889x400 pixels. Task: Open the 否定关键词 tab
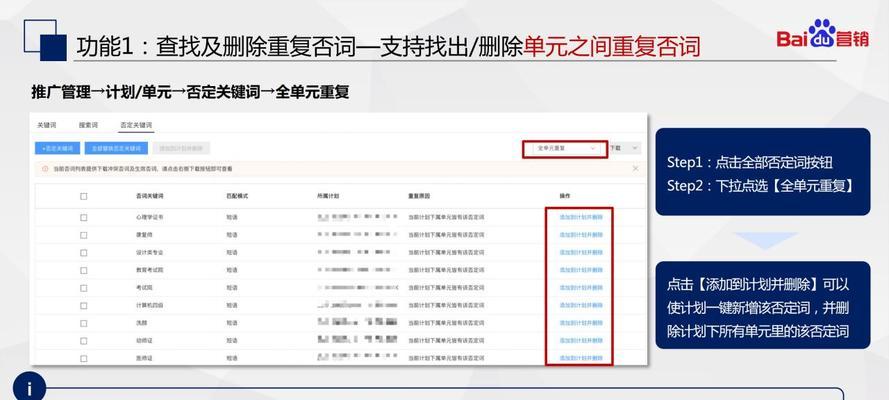pyautogui.click(x=136, y=125)
